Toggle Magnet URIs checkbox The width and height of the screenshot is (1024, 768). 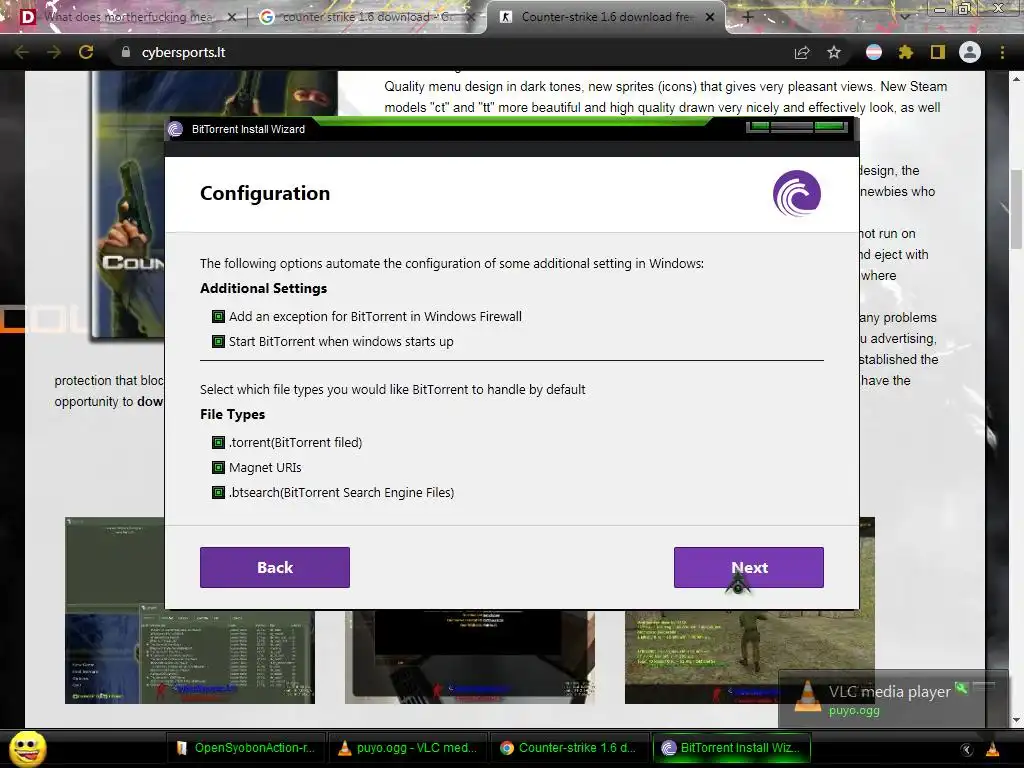click(218, 468)
